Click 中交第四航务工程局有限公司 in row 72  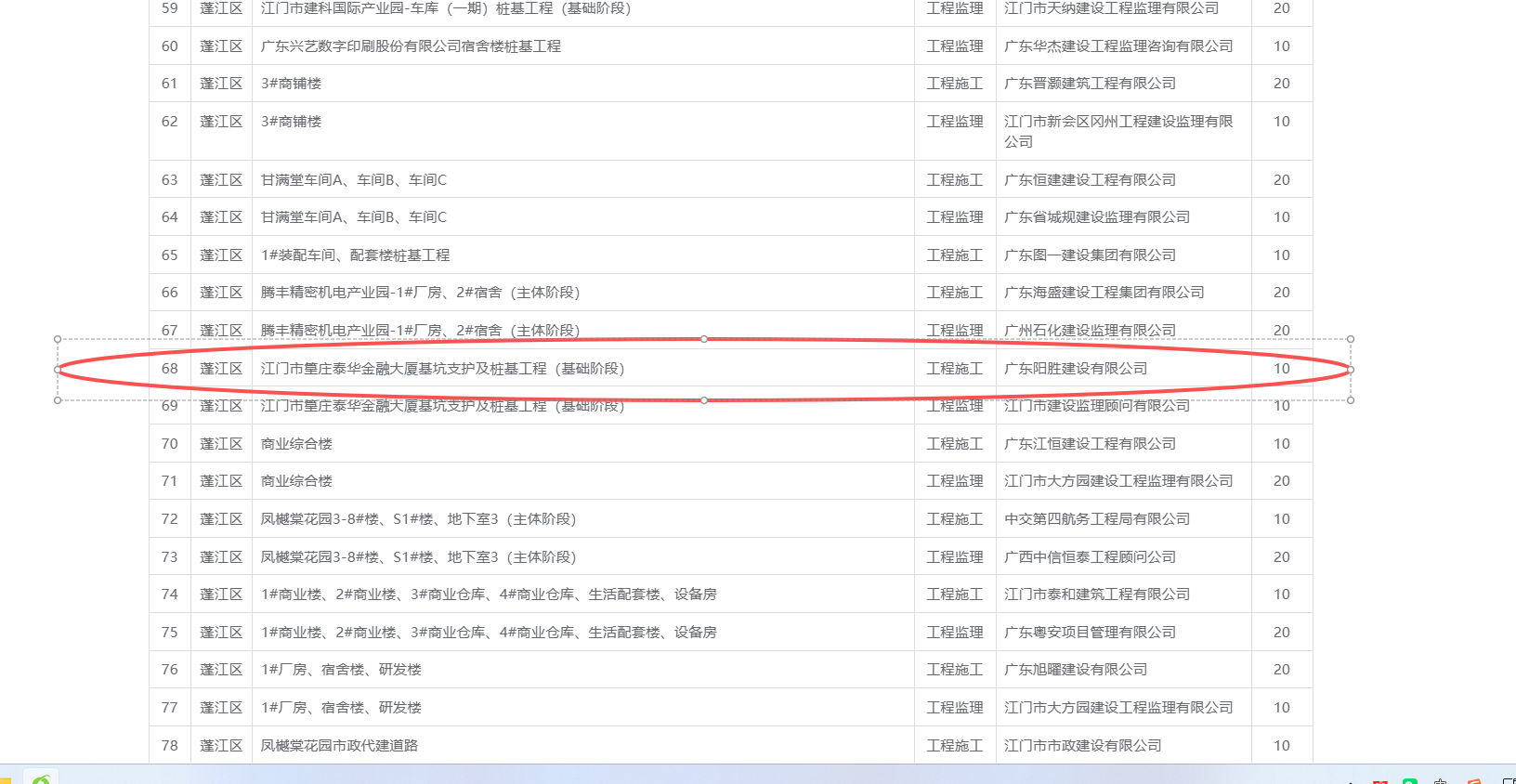pos(1097,519)
